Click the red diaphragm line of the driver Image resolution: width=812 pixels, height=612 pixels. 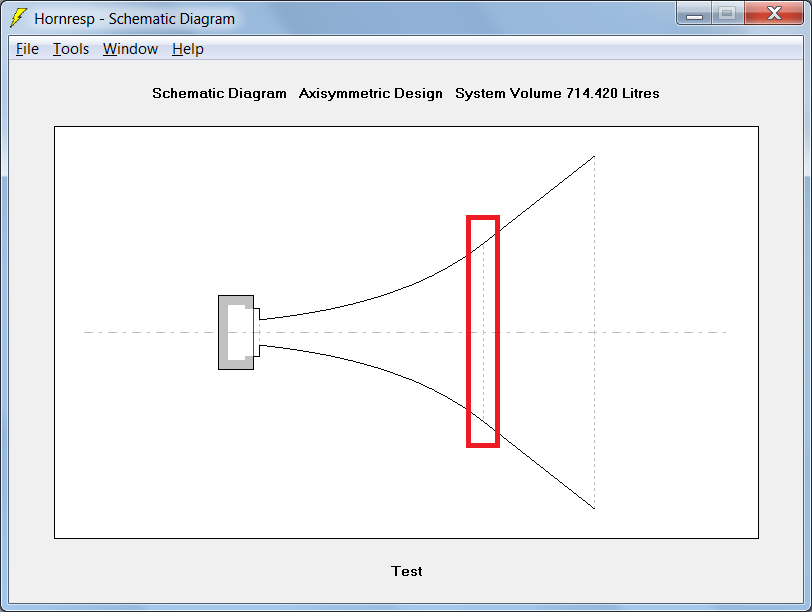click(x=254, y=332)
